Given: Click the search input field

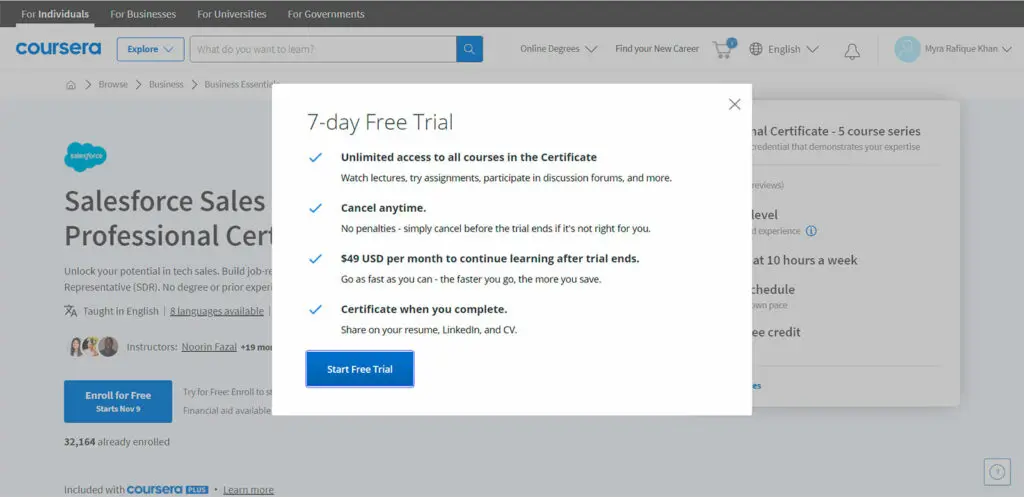Looking at the screenshot, I should coord(323,49).
